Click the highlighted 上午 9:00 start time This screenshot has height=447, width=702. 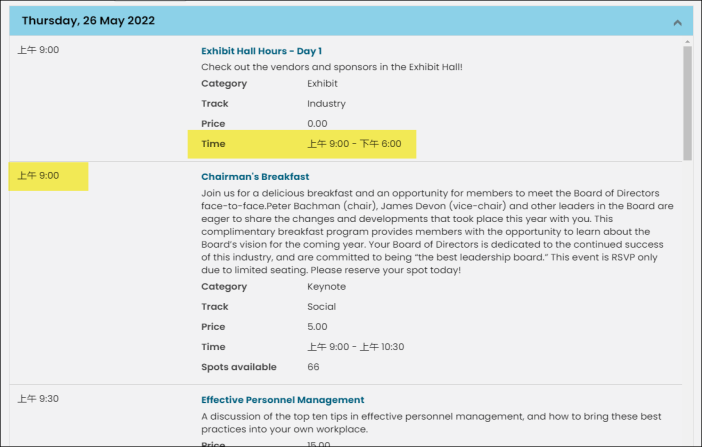(38, 176)
